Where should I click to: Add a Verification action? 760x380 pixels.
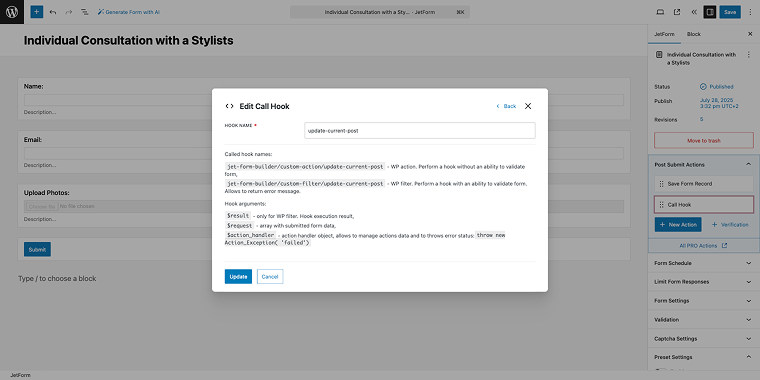(729, 224)
